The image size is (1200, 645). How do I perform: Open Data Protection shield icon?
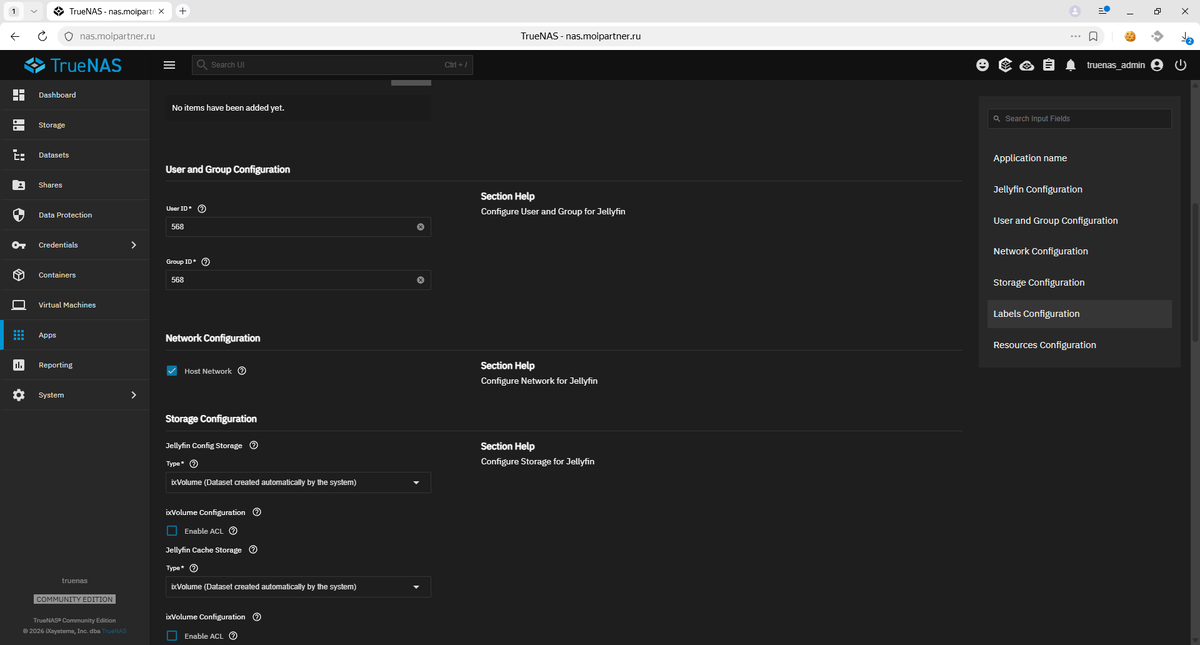(x=18, y=215)
